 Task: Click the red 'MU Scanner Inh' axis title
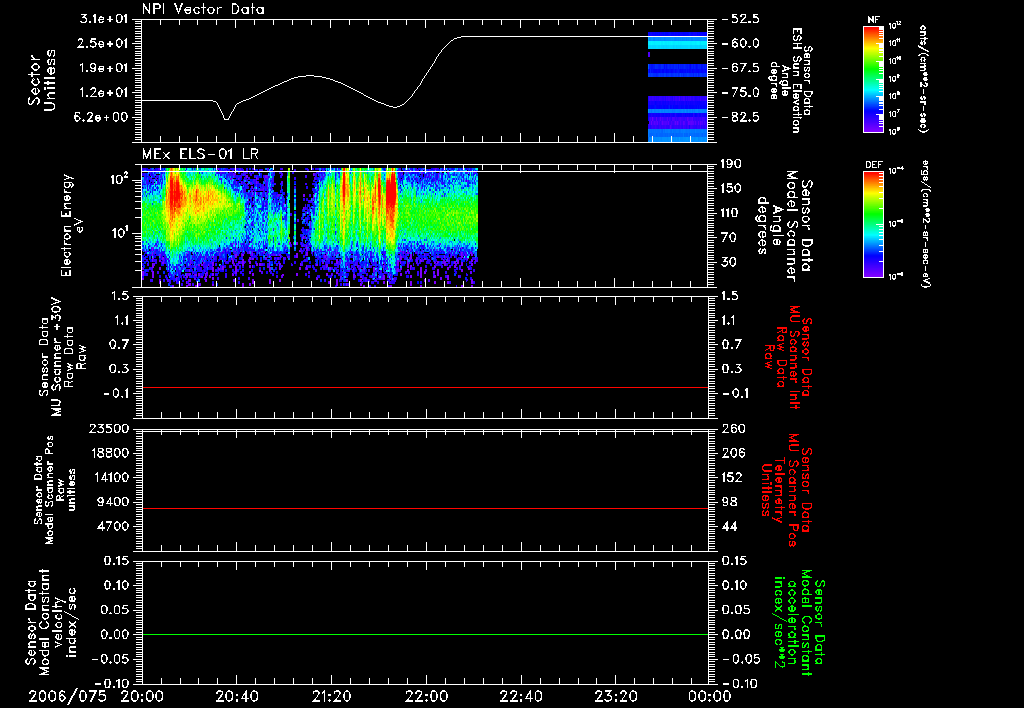[788, 357]
